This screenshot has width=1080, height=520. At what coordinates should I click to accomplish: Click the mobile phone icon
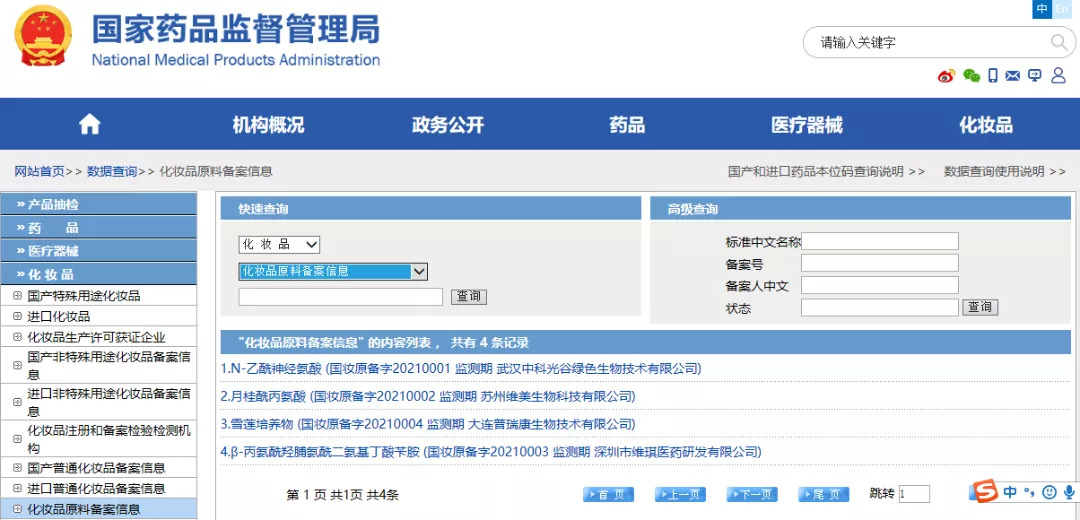click(x=993, y=76)
